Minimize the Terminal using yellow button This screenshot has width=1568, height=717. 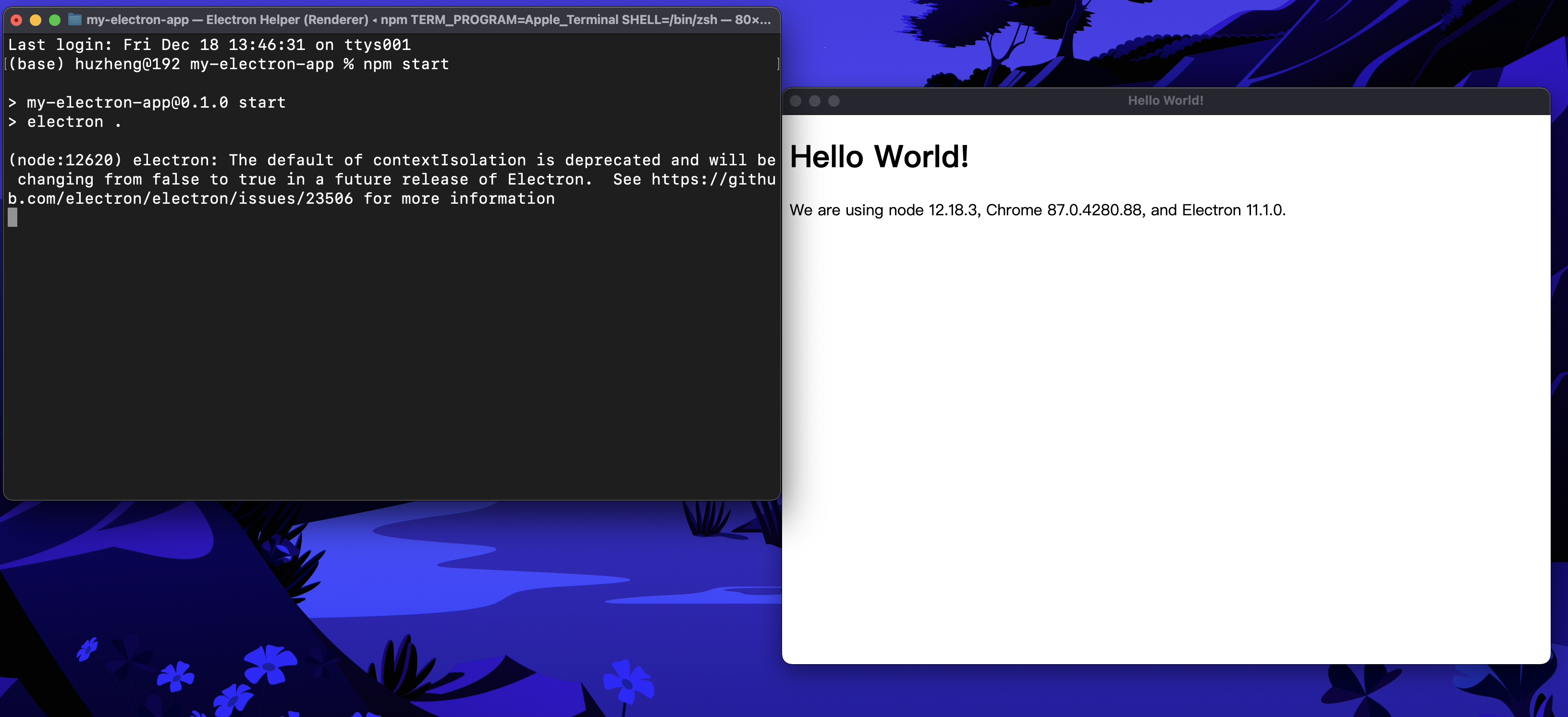35,20
